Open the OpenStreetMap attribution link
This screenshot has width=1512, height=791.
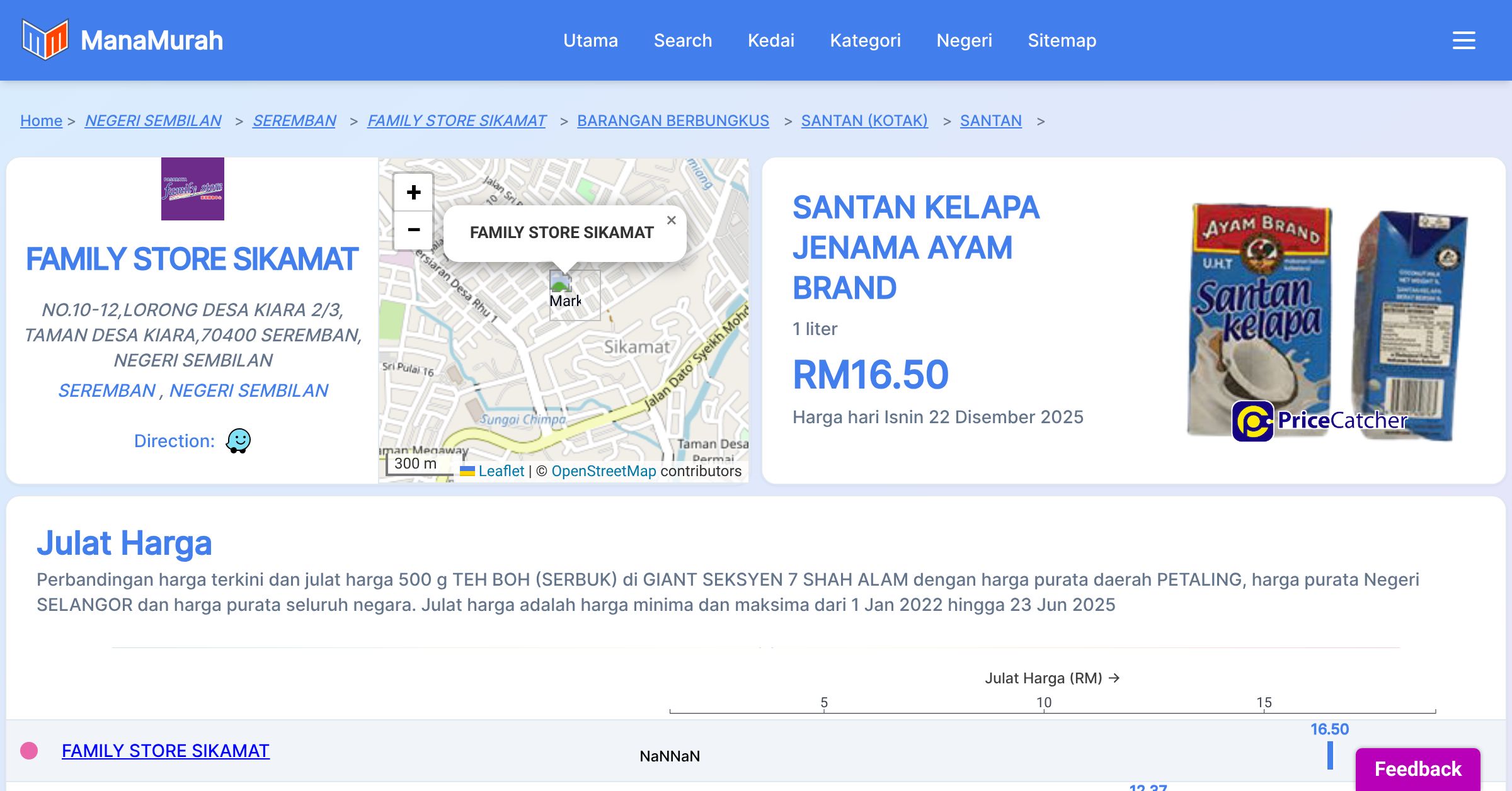(604, 471)
